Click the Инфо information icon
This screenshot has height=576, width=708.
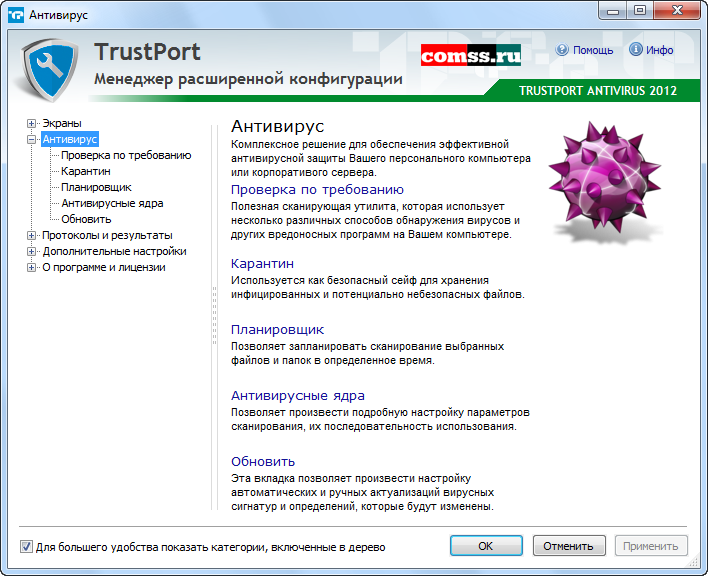pos(635,49)
